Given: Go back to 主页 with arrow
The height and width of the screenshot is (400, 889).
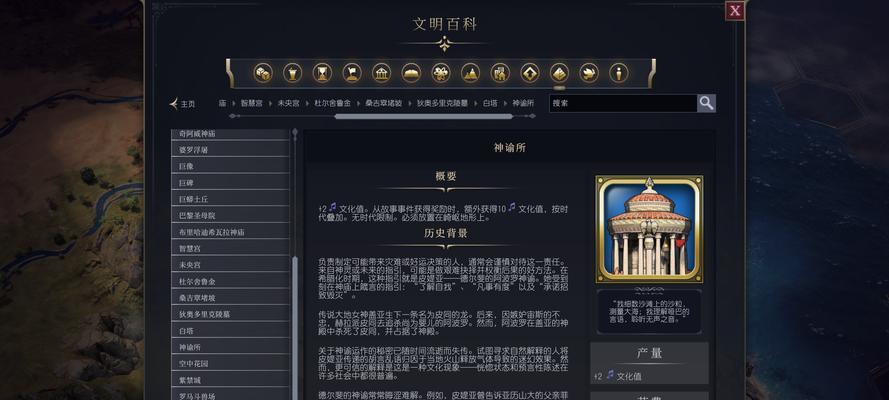Looking at the screenshot, I should pyautogui.click(x=183, y=104).
